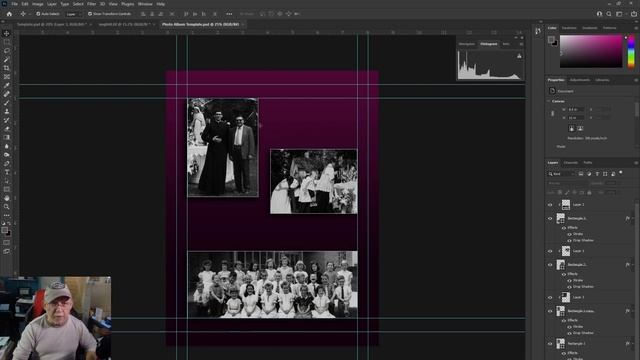Set canvas to landscape orientation button
The height and width of the screenshot is (360, 640).
(580, 129)
